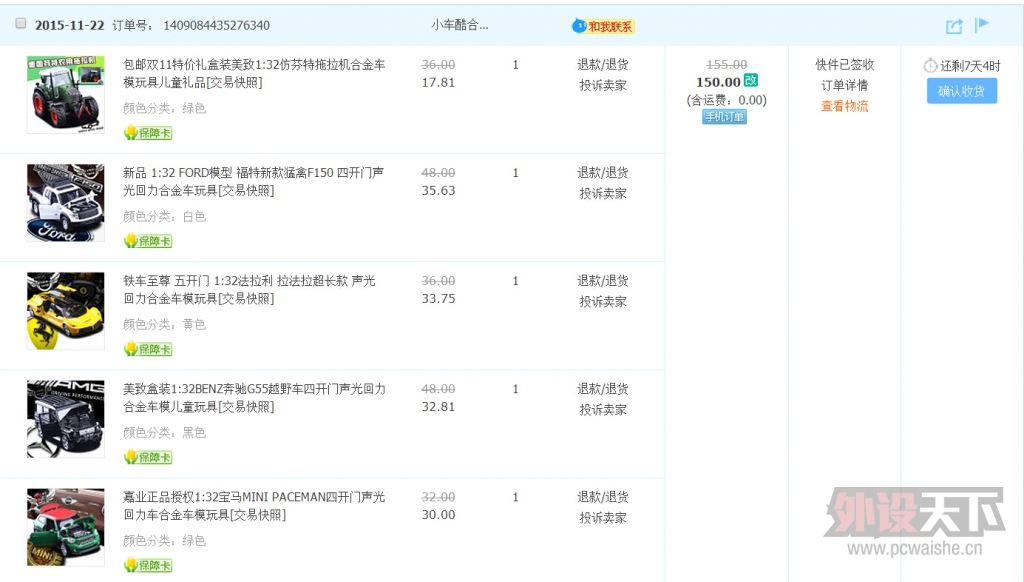Open the 法拉利 拉法拉 product title
Screen dimensions: 1024x582
[x=249, y=289]
